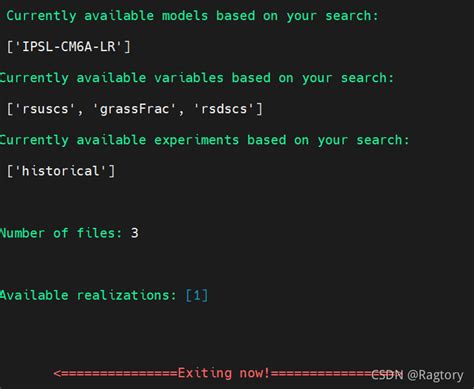Click the closing bracket after 'historical'
Image resolution: width=474 pixels, height=389 pixels.
tap(112, 171)
